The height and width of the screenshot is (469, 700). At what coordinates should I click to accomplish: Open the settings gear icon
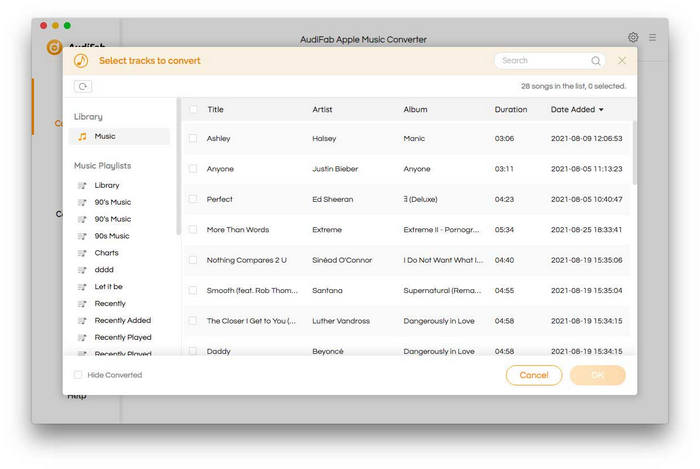633,37
